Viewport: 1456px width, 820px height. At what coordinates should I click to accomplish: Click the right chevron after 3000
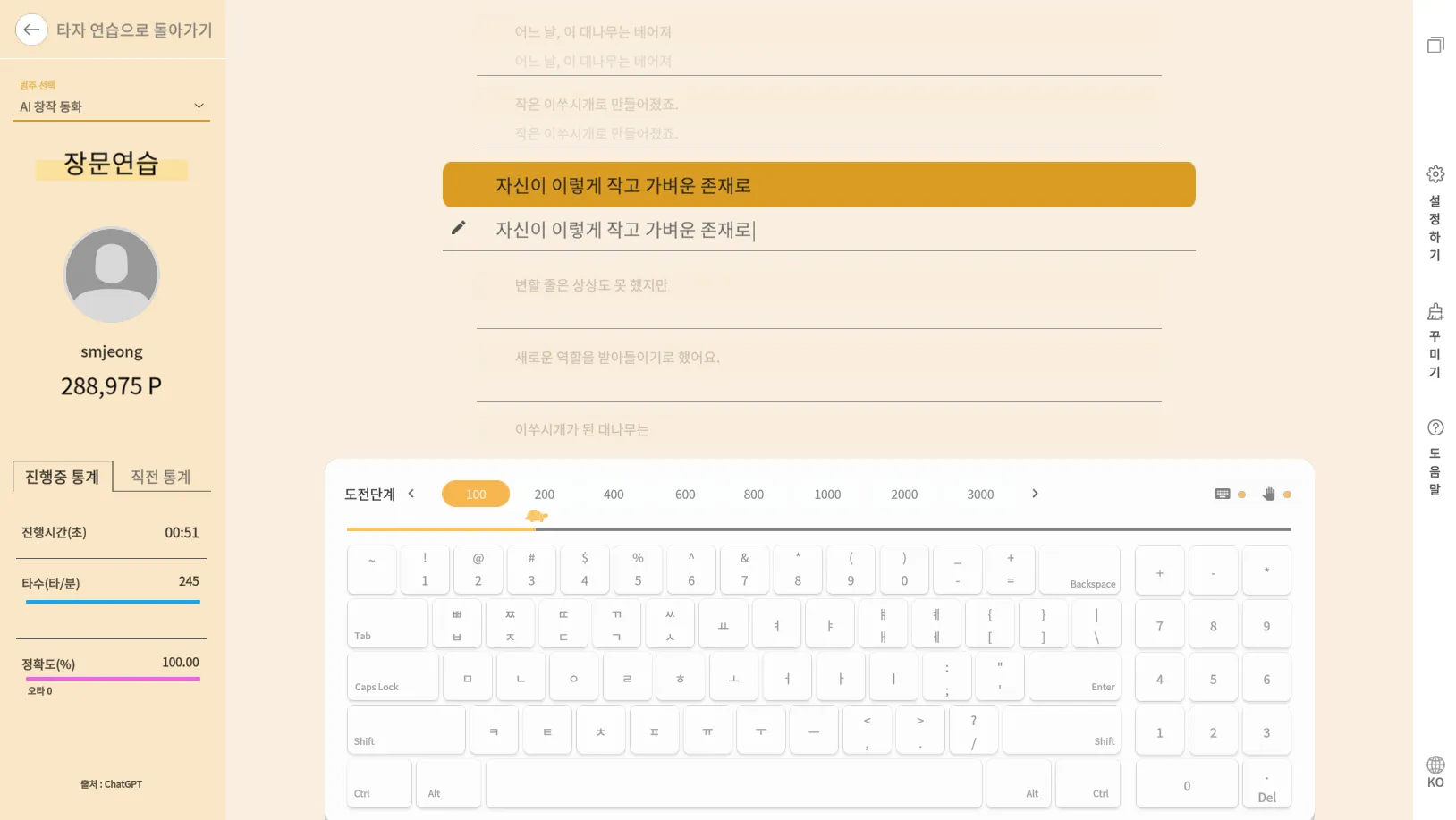point(1035,494)
